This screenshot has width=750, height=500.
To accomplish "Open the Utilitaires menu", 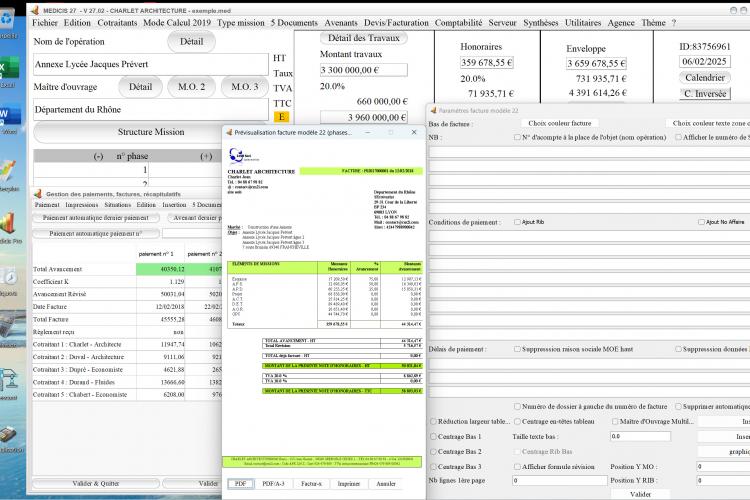I will [583, 23].
